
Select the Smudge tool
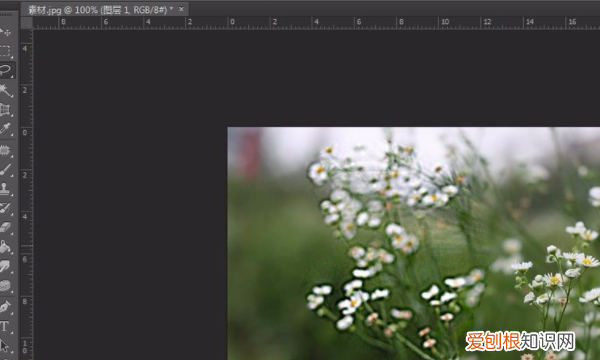6,266
